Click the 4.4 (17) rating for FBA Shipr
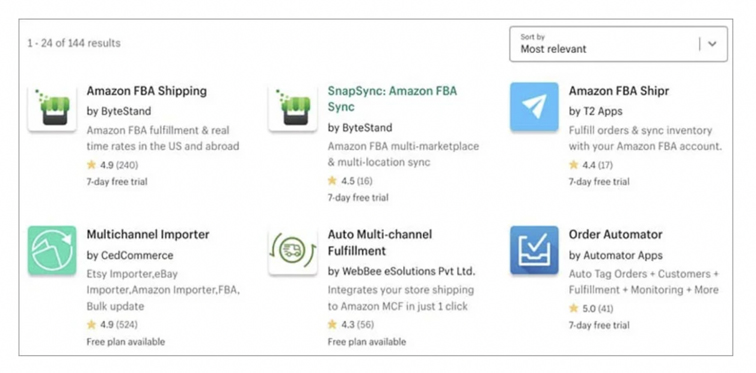This screenshot has width=756, height=373. click(591, 165)
